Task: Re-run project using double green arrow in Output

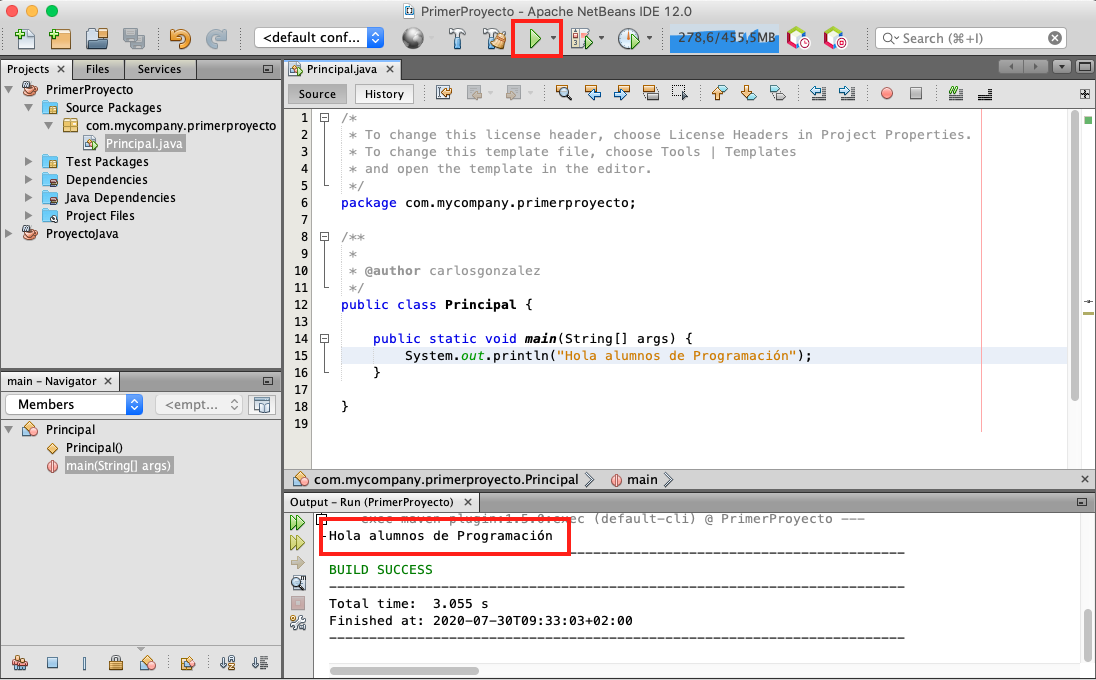Action: click(x=297, y=522)
